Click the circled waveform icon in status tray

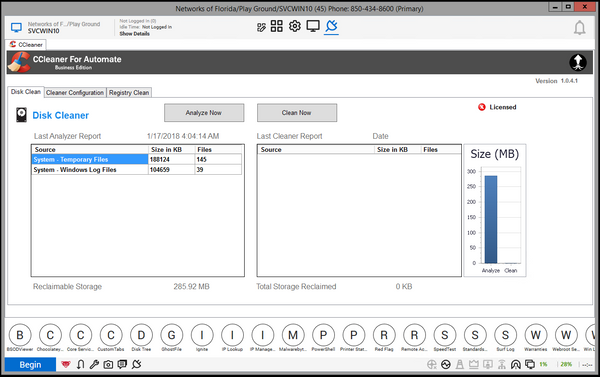click(x=446, y=364)
